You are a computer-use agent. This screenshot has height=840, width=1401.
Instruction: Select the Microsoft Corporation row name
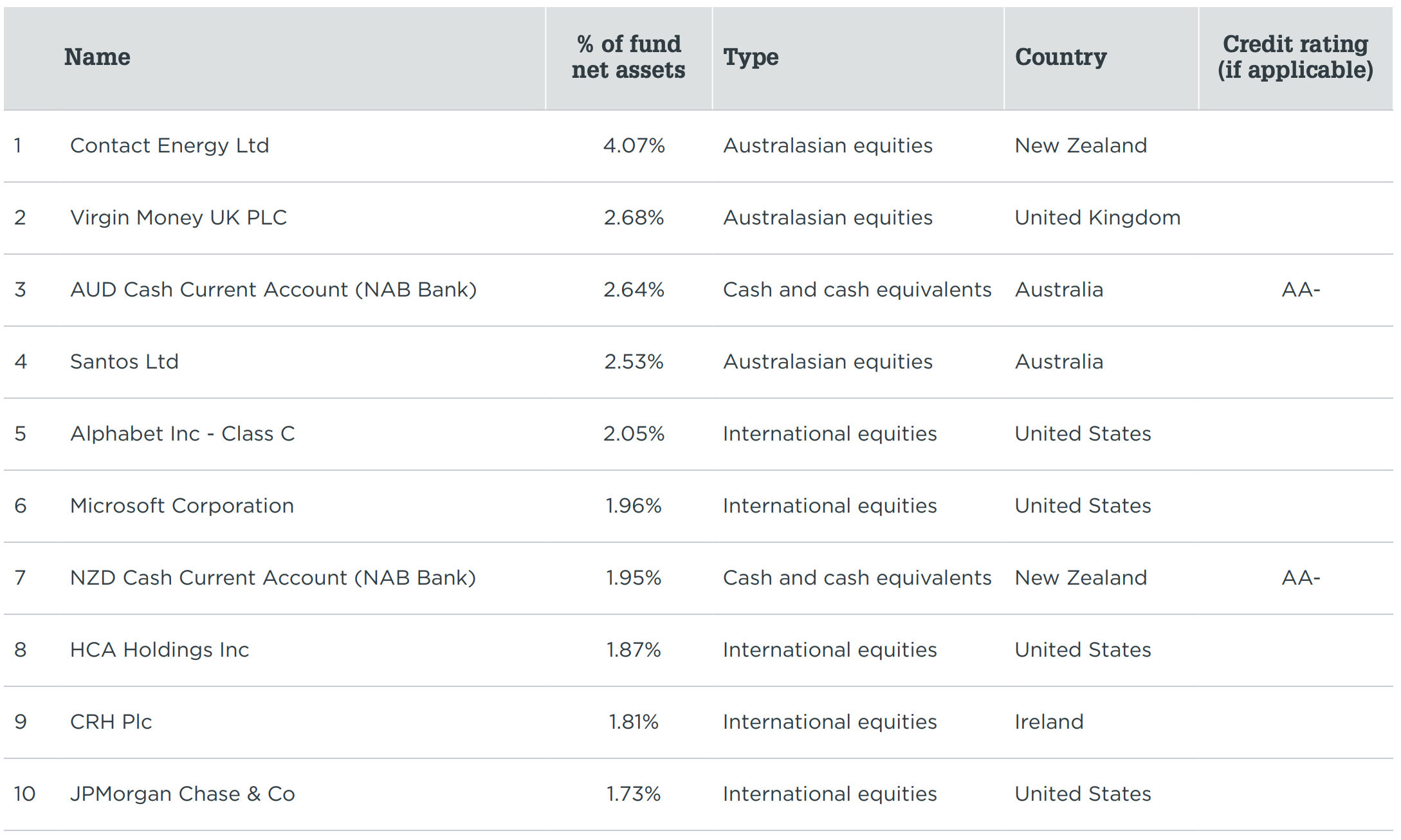click(x=182, y=506)
